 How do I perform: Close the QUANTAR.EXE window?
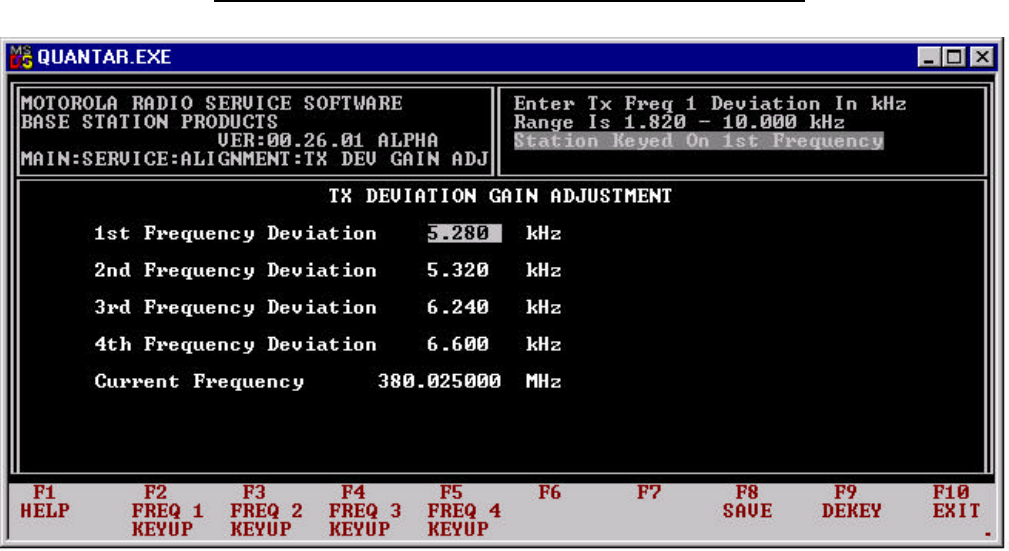pos(983,57)
